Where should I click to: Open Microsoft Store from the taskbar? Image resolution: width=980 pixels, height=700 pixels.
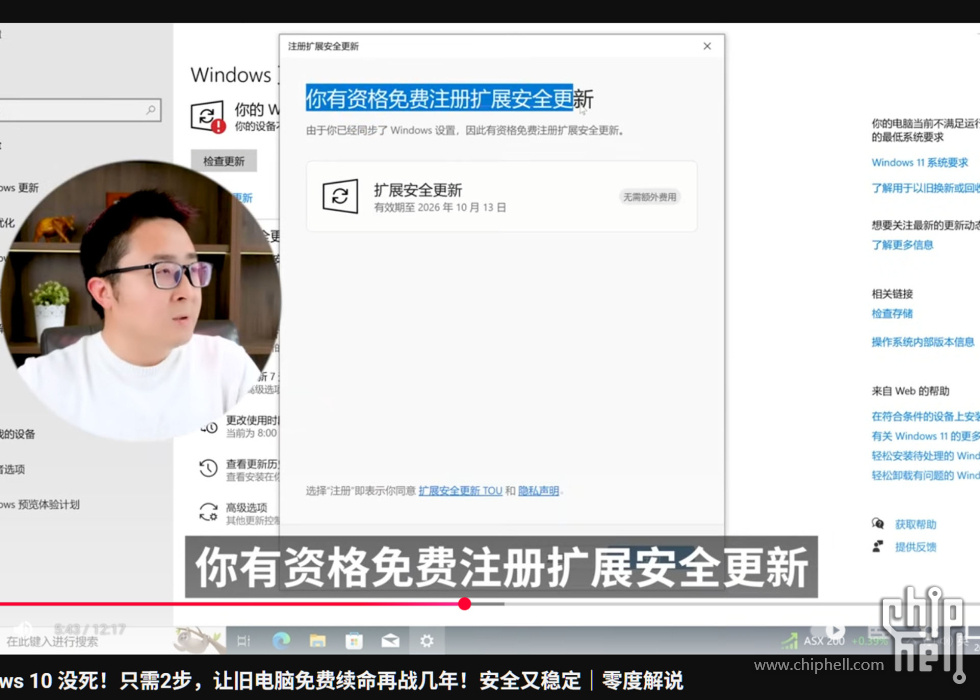(354, 640)
